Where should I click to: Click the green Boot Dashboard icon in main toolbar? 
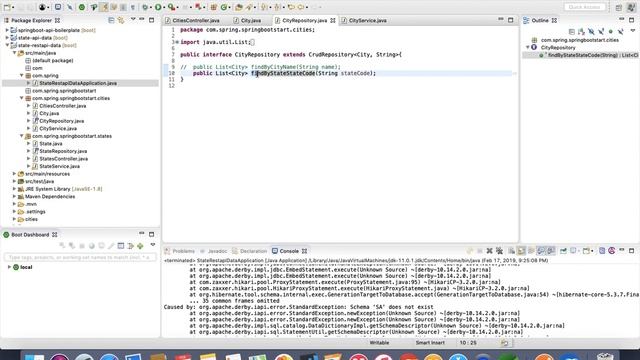[82, 7]
